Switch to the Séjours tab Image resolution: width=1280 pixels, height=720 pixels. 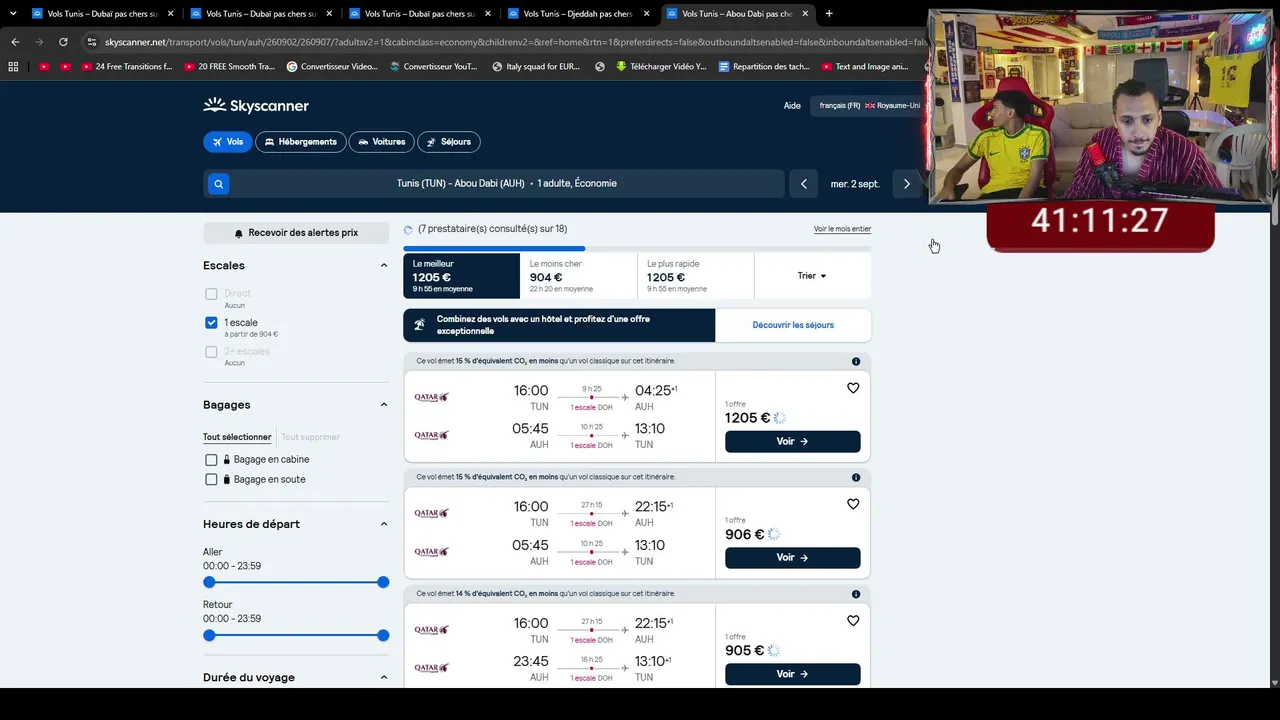coord(449,142)
